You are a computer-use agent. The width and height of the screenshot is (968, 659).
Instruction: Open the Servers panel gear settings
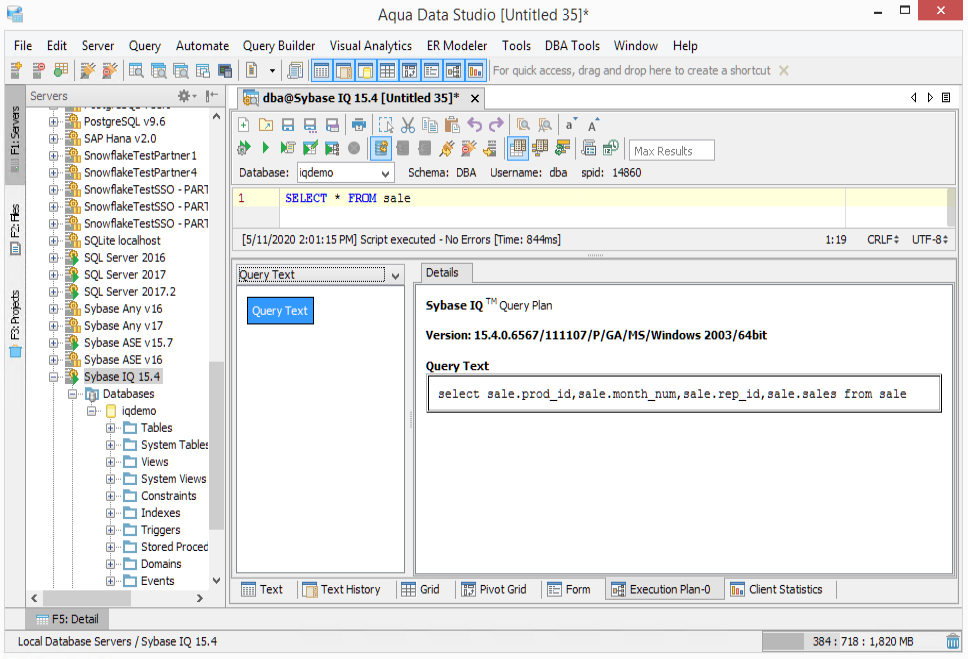coord(185,96)
